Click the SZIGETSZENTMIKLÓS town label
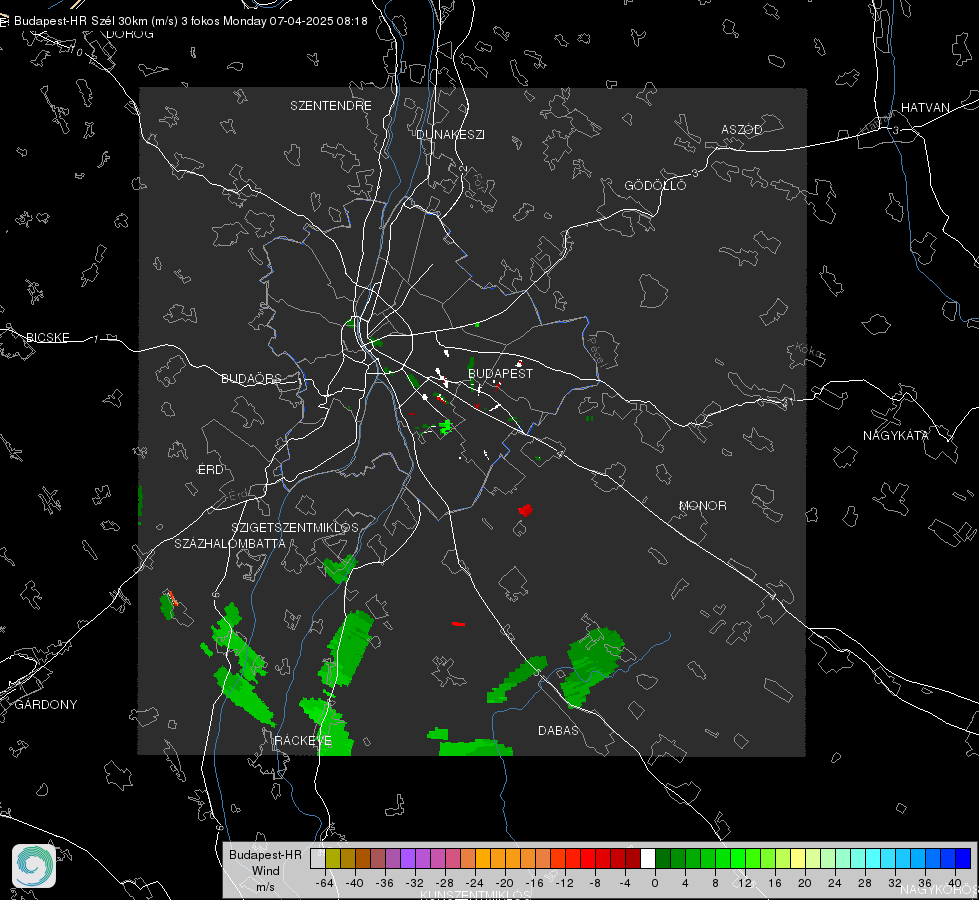This screenshot has height=900, width=979. point(295,528)
